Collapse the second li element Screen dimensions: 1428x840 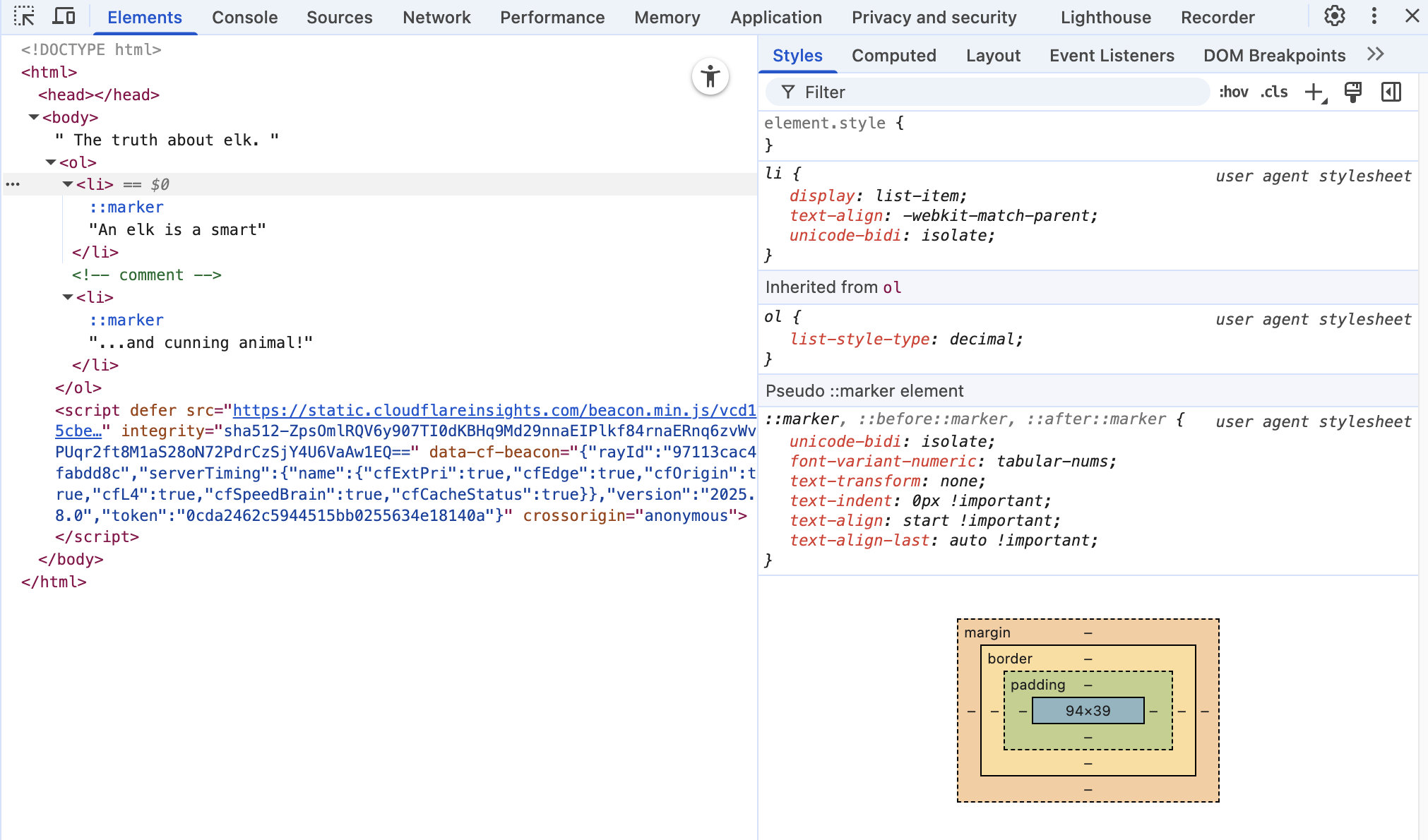pos(68,297)
